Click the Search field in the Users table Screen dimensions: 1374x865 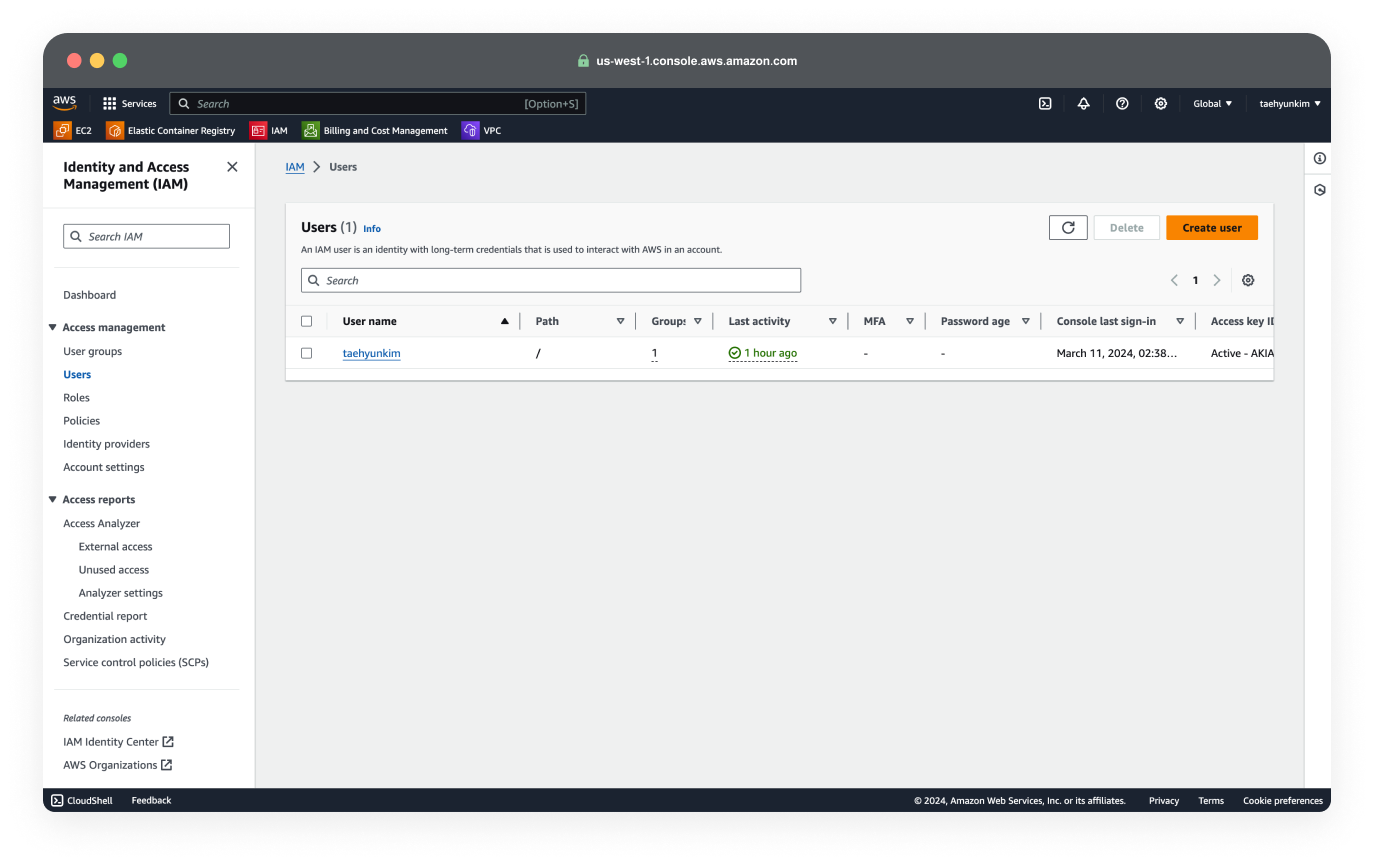click(x=551, y=280)
